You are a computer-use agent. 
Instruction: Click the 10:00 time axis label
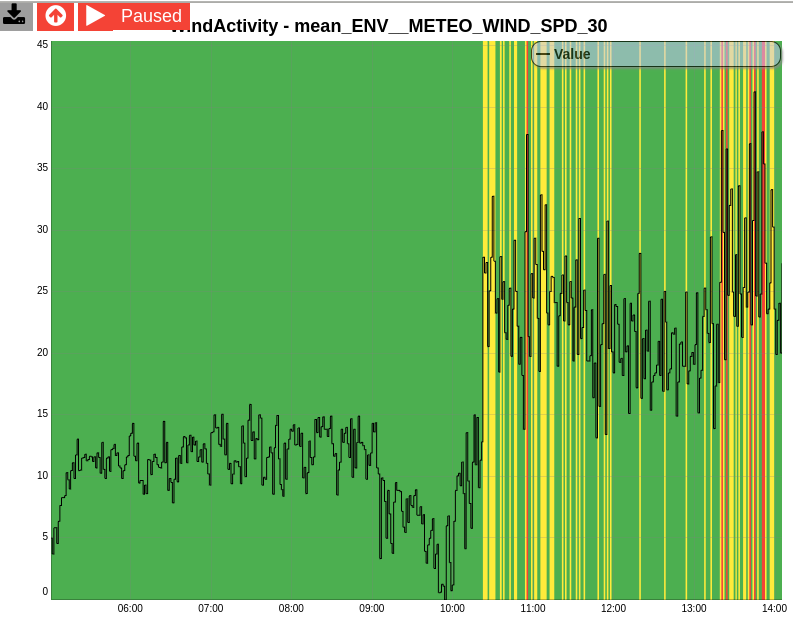452,608
